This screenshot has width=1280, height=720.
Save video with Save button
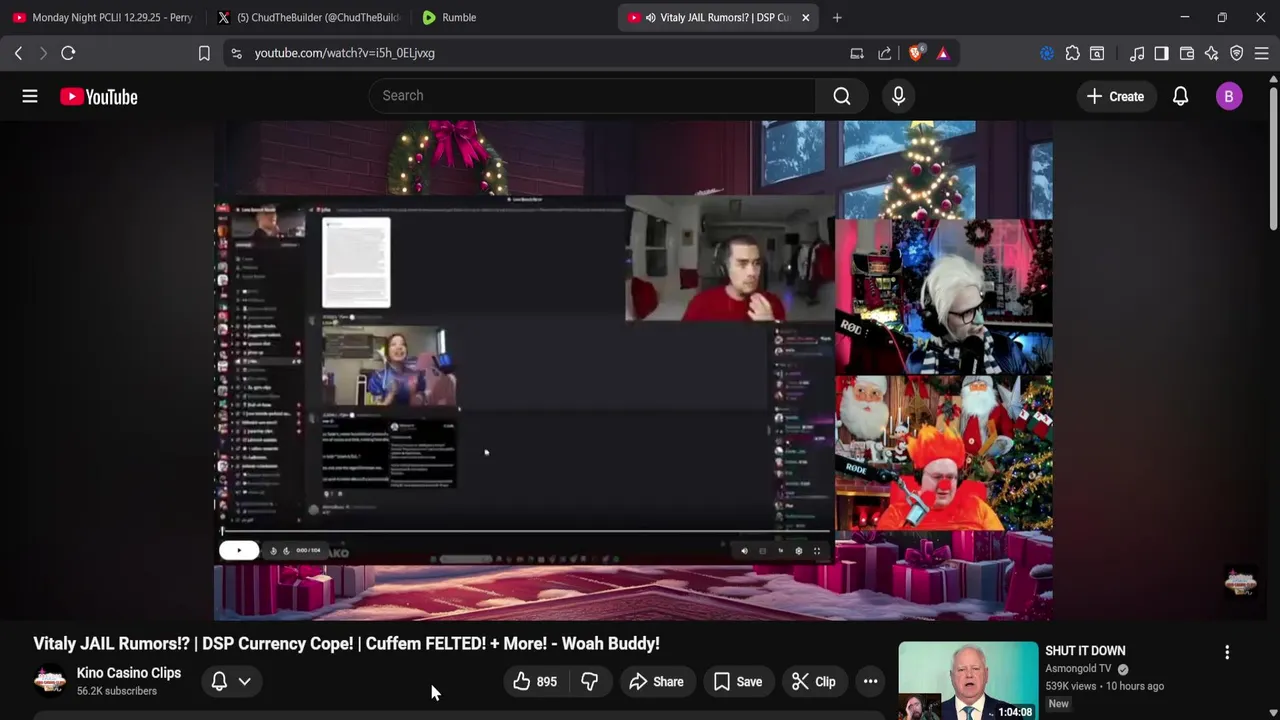(738, 681)
